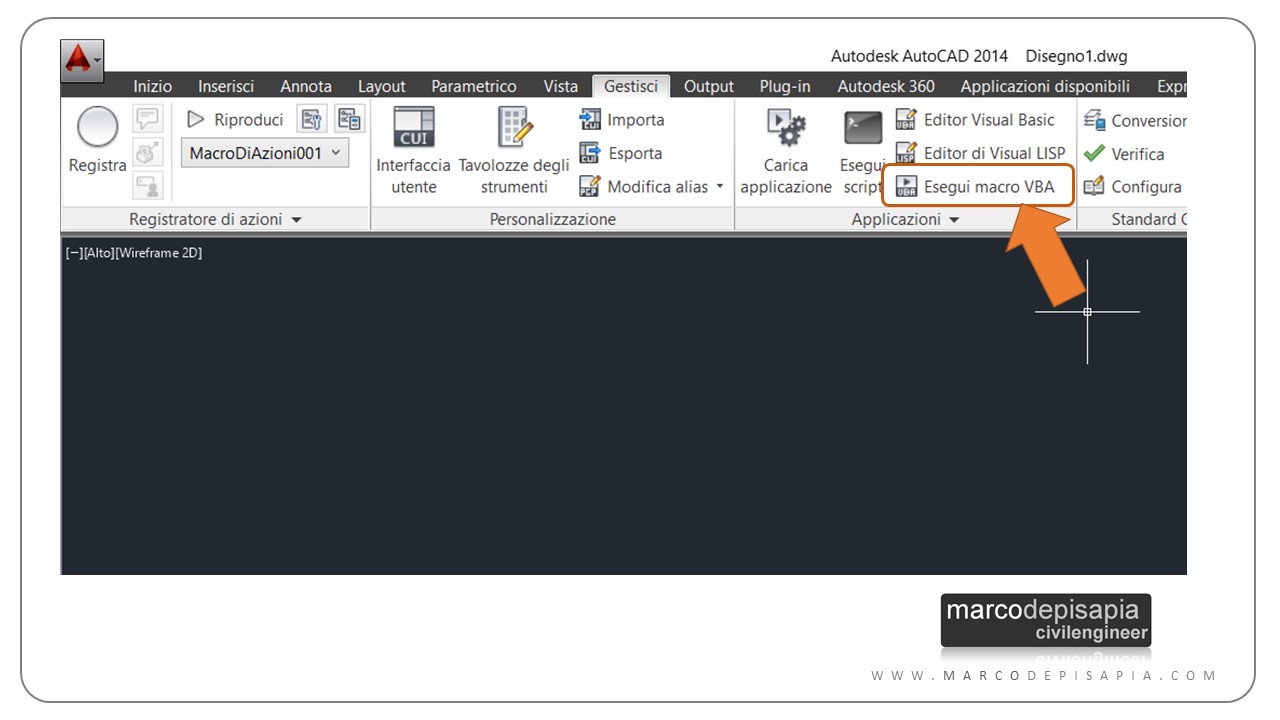Expand the Applicazioni panel arrow
This screenshot has width=1280, height=720.
point(953,220)
